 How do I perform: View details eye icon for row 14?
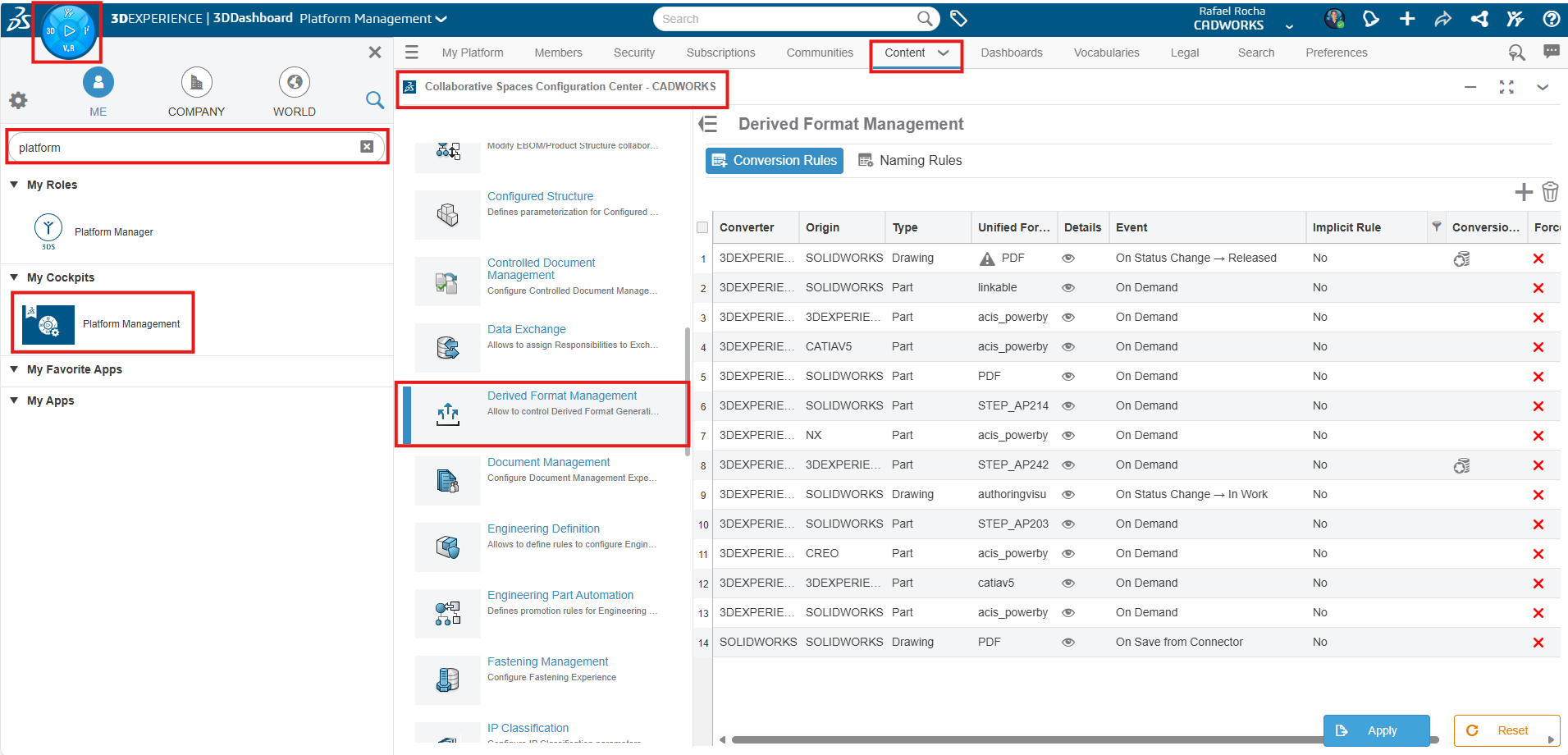click(x=1068, y=642)
